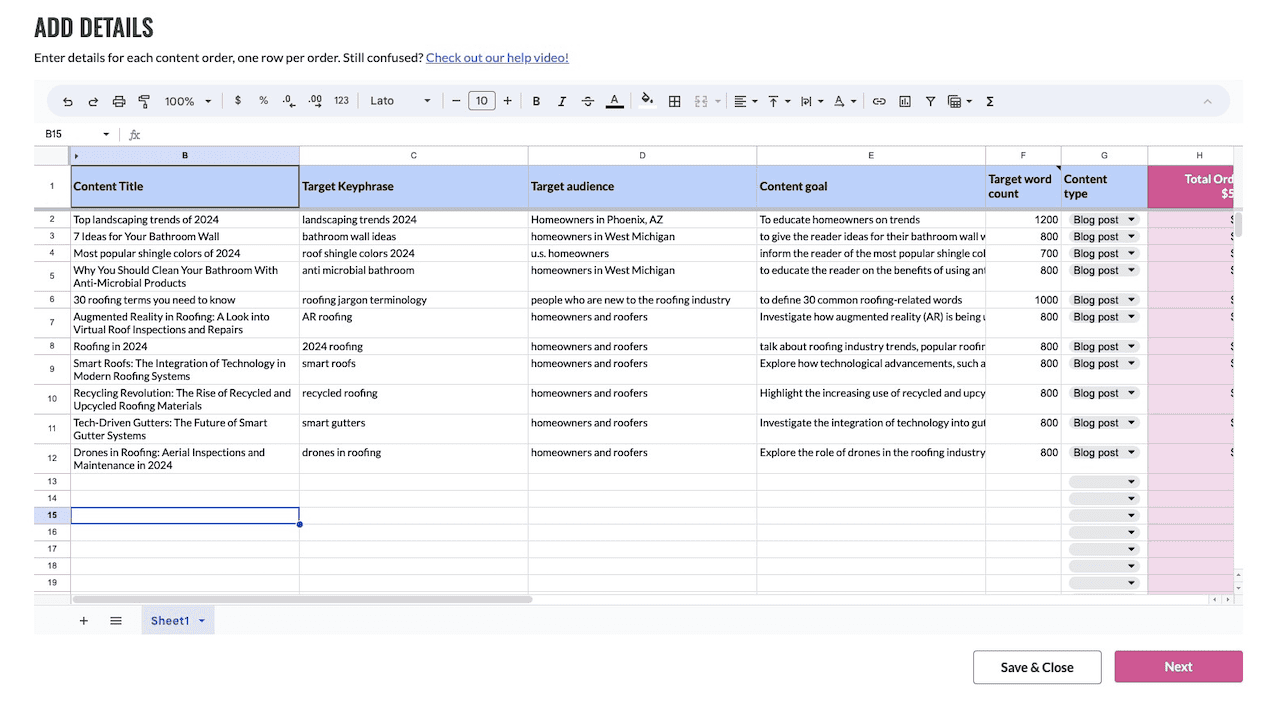Decrease the font size
Image resolution: width=1275 pixels, height=709 pixels.
pos(456,101)
